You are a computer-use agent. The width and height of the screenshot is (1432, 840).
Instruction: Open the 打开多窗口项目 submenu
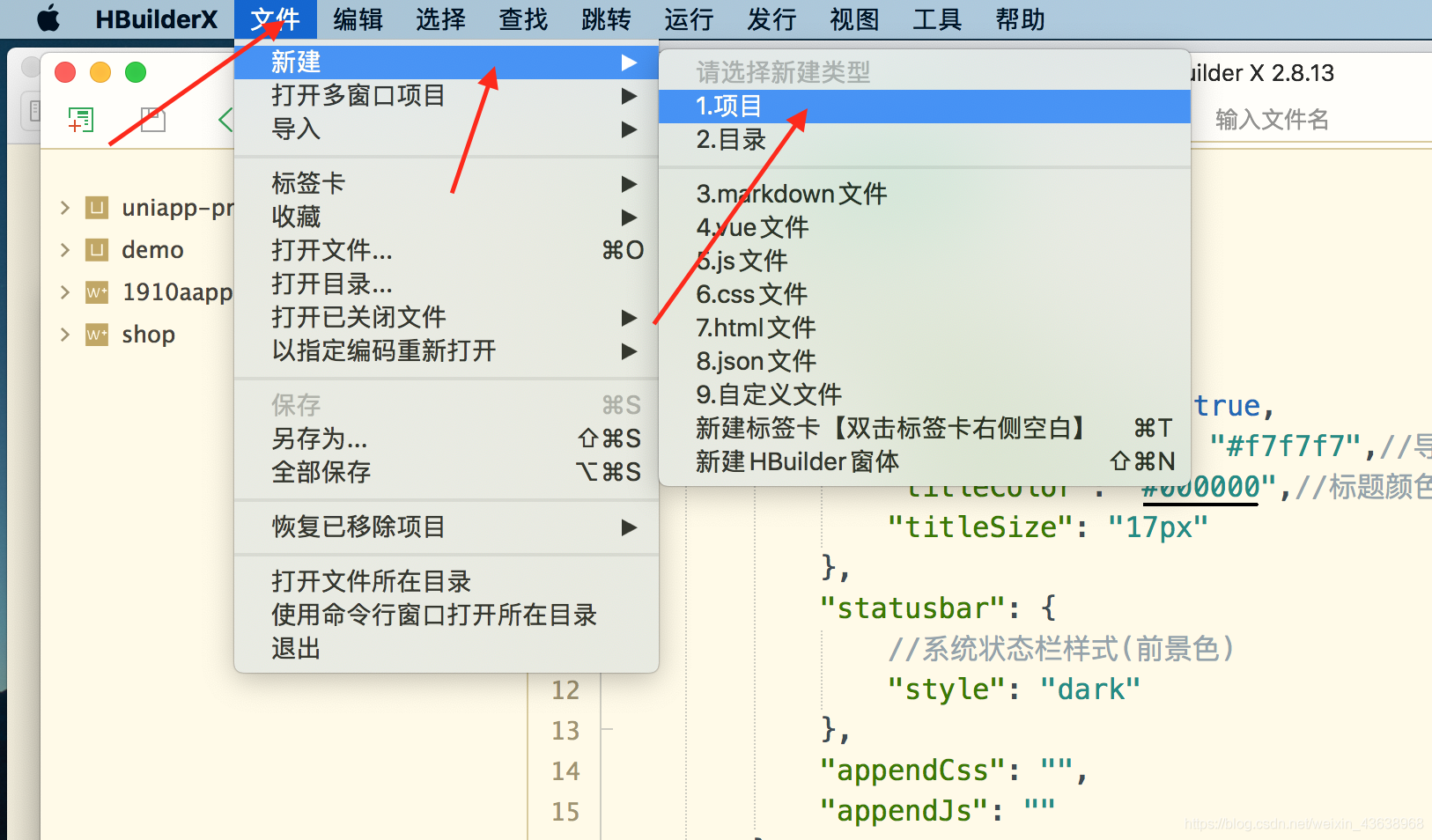tap(447, 95)
